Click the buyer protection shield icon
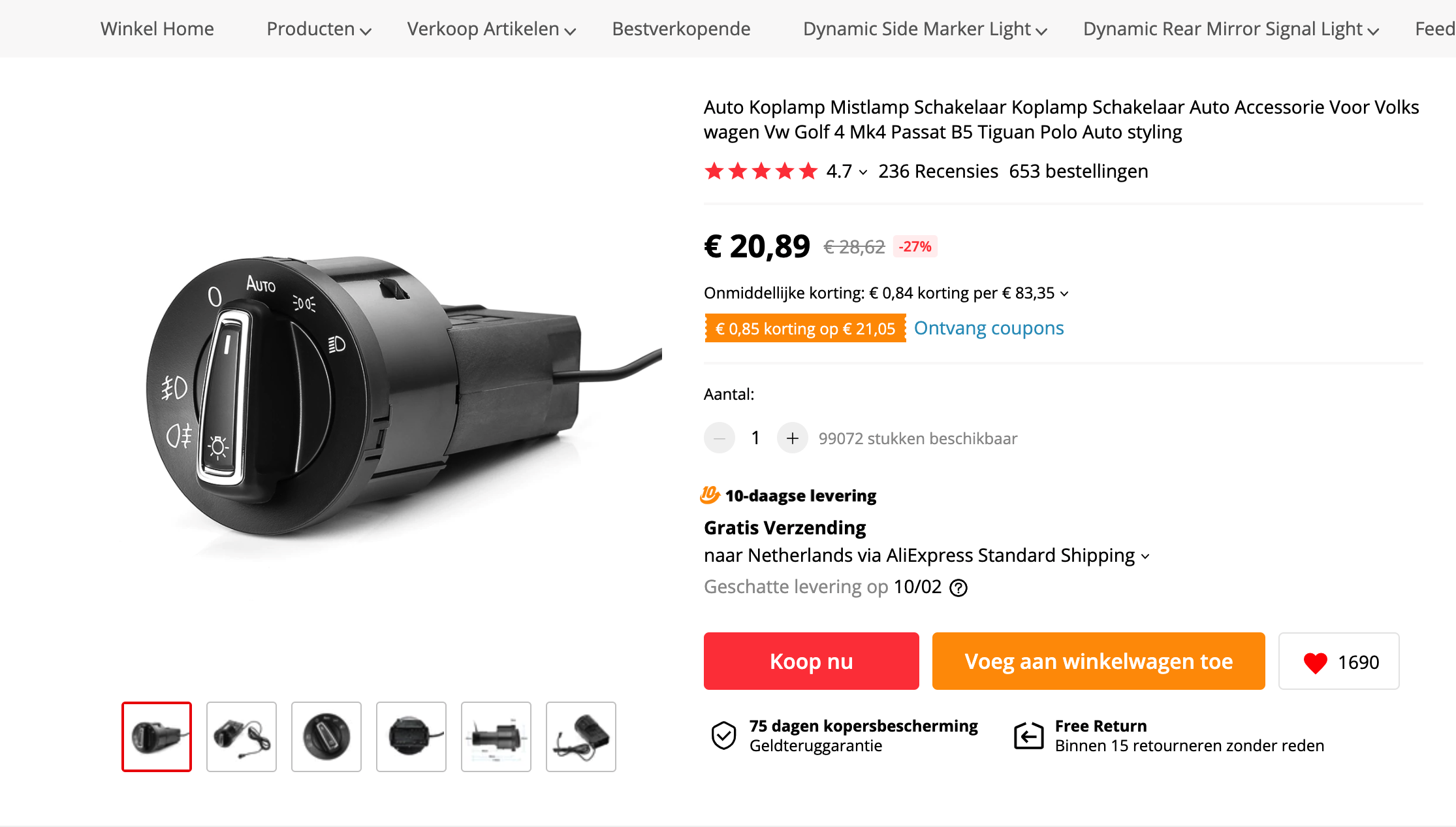 (x=723, y=736)
